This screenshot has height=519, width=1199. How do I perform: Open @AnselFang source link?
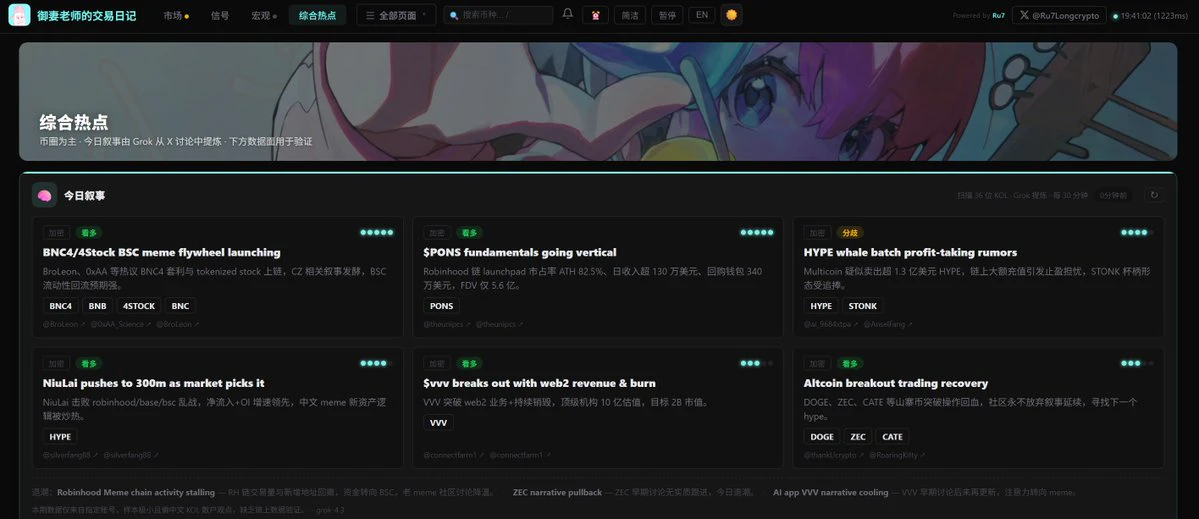pos(888,324)
